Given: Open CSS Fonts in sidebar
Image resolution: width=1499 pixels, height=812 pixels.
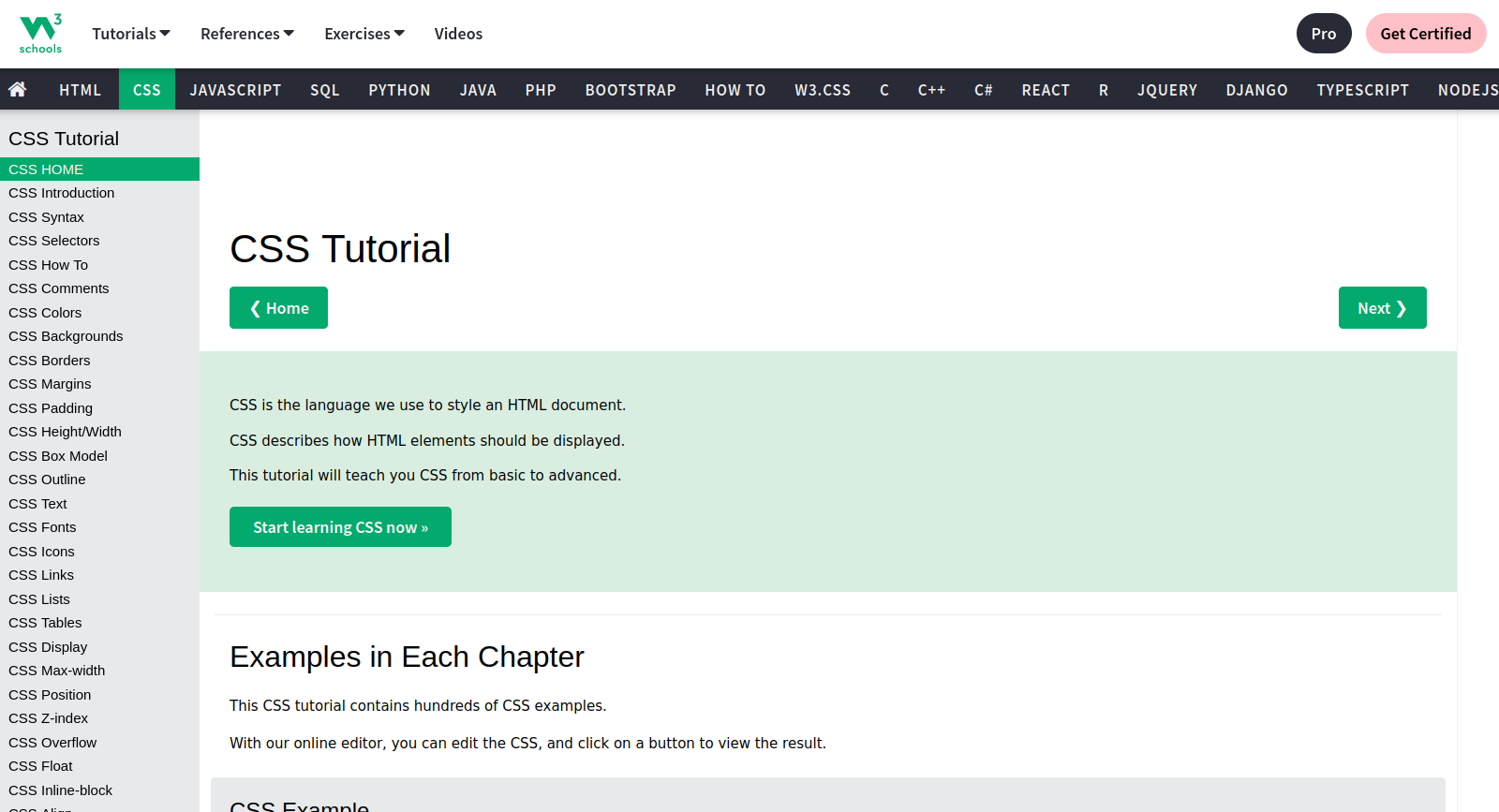Looking at the screenshot, I should click(x=99, y=527).
